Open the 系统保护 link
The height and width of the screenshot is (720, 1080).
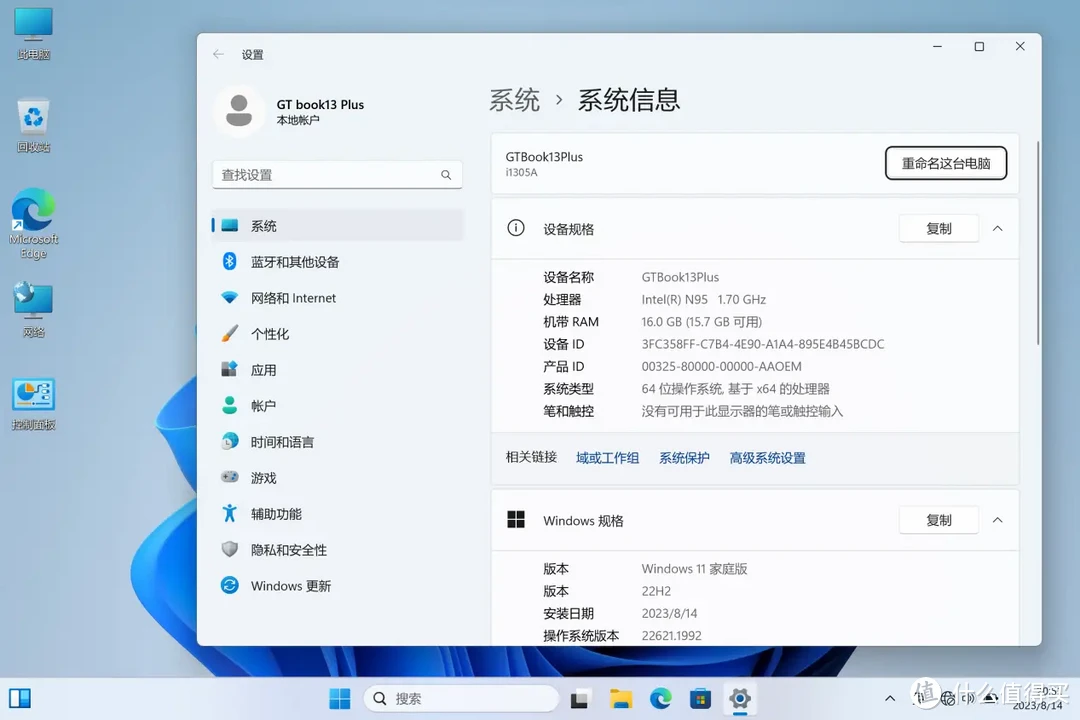pos(684,458)
